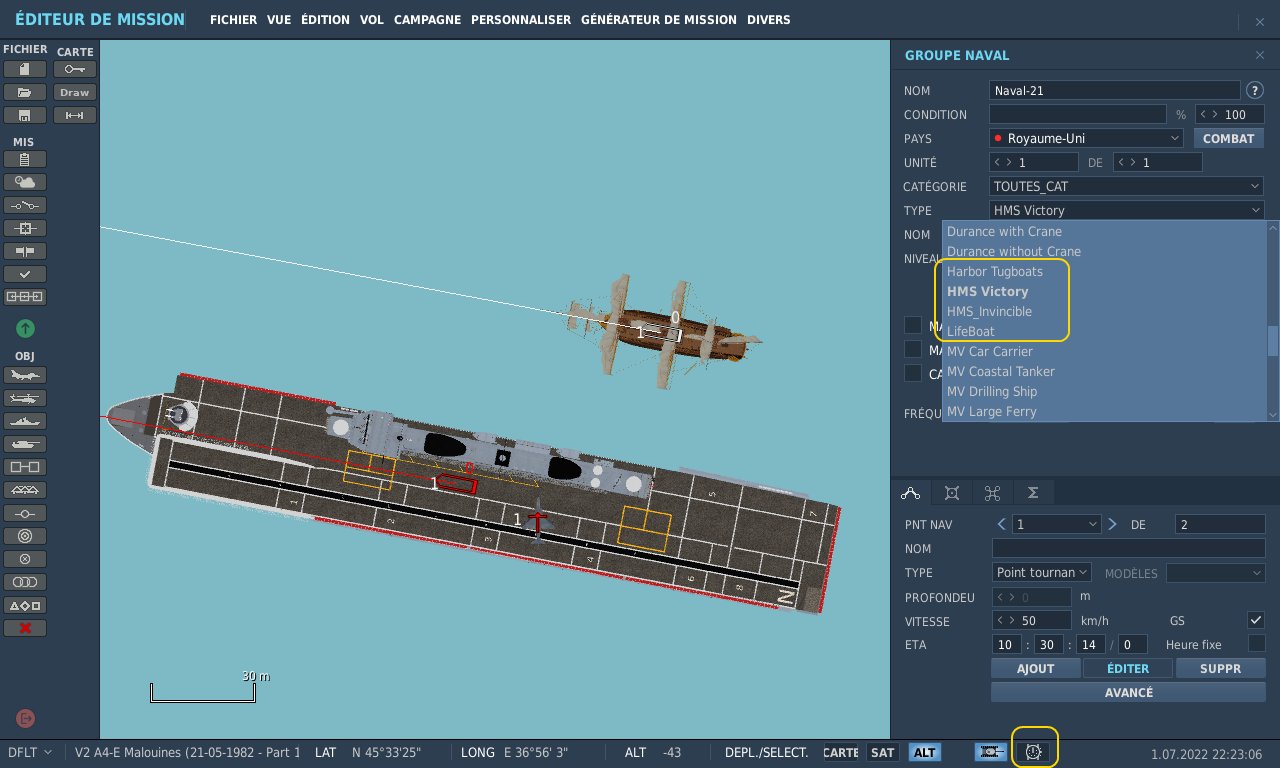Screen dimensions: 1280x768
Task: Collapse the TYPE HMS Victory dropdown
Action: point(1127,210)
